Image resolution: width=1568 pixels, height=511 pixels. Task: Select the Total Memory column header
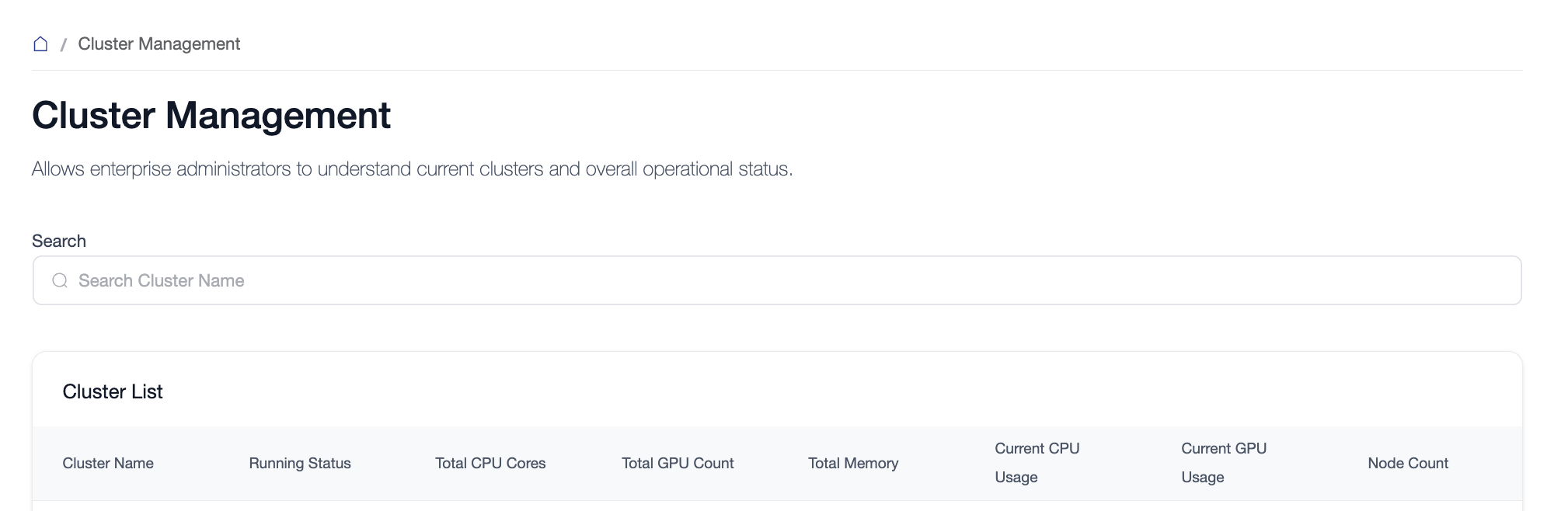pos(853,464)
